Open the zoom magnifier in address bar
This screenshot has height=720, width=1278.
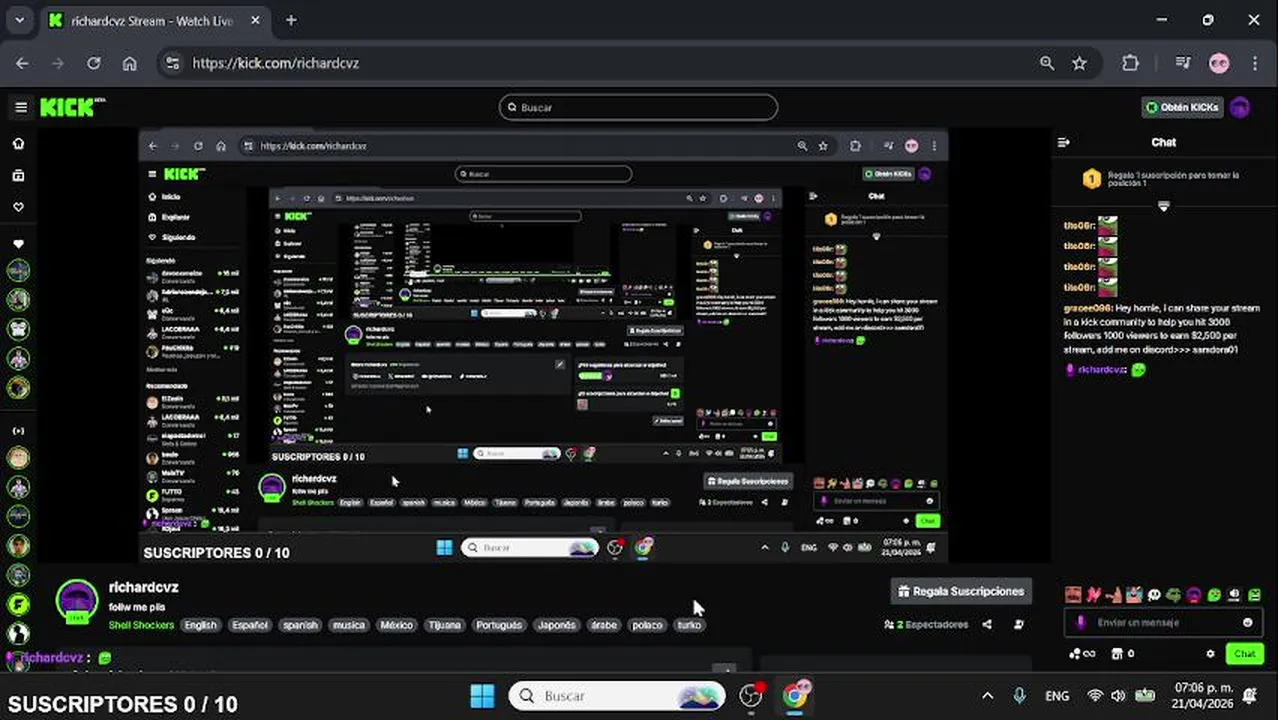pos(1047,63)
